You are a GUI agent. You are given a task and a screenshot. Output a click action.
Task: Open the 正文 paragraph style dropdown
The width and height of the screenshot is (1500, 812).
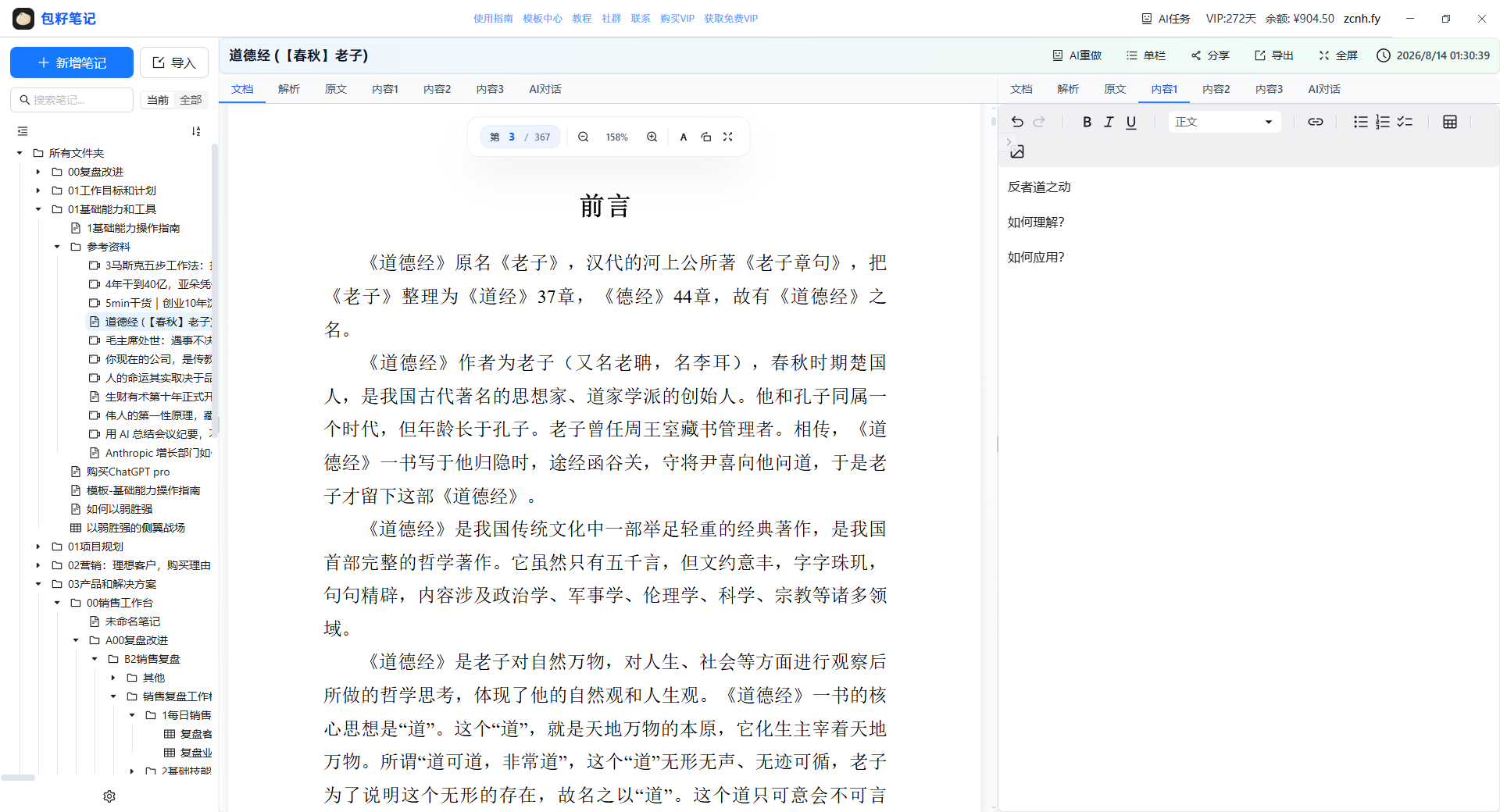pyautogui.click(x=1224, y=122)
